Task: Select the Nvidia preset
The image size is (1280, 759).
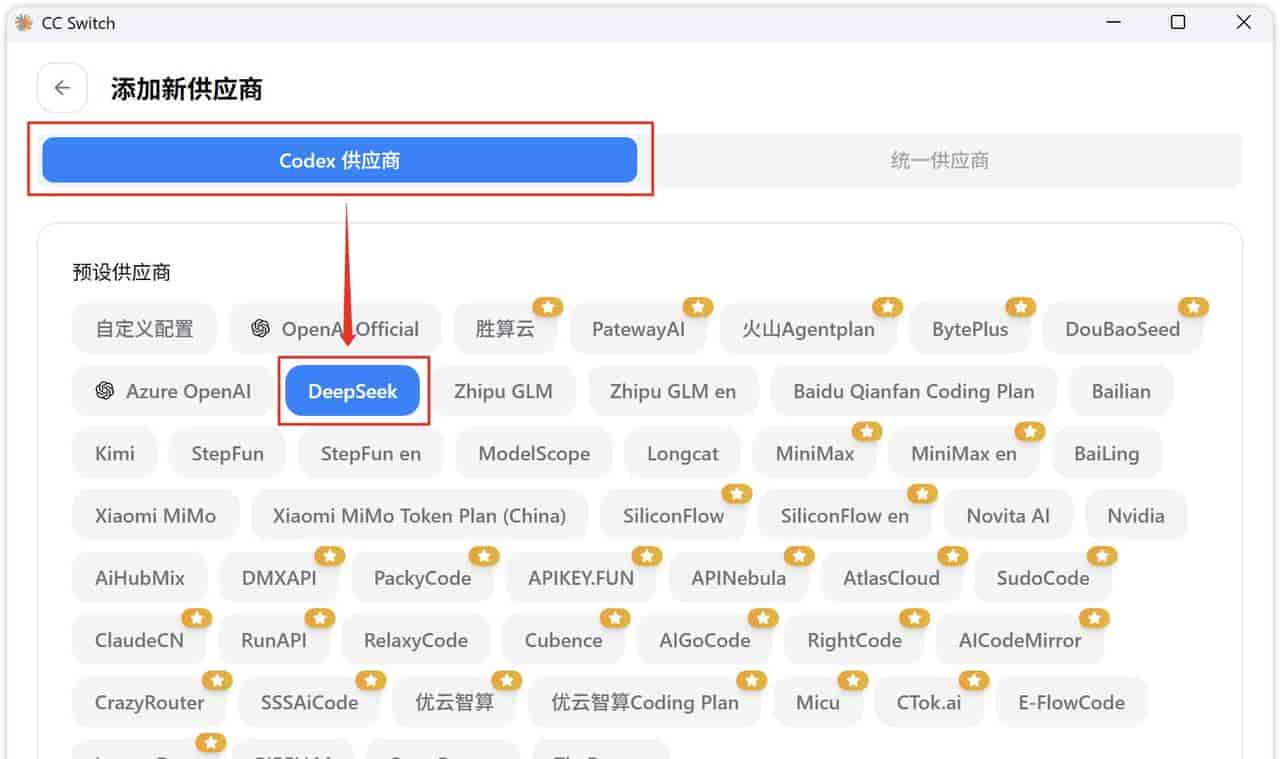Action: click(1136, 516)
